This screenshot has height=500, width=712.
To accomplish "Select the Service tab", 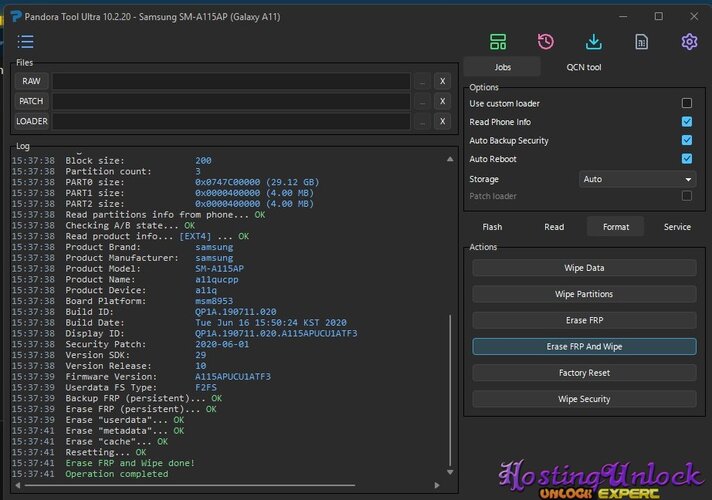I will [x=677, y=227].
